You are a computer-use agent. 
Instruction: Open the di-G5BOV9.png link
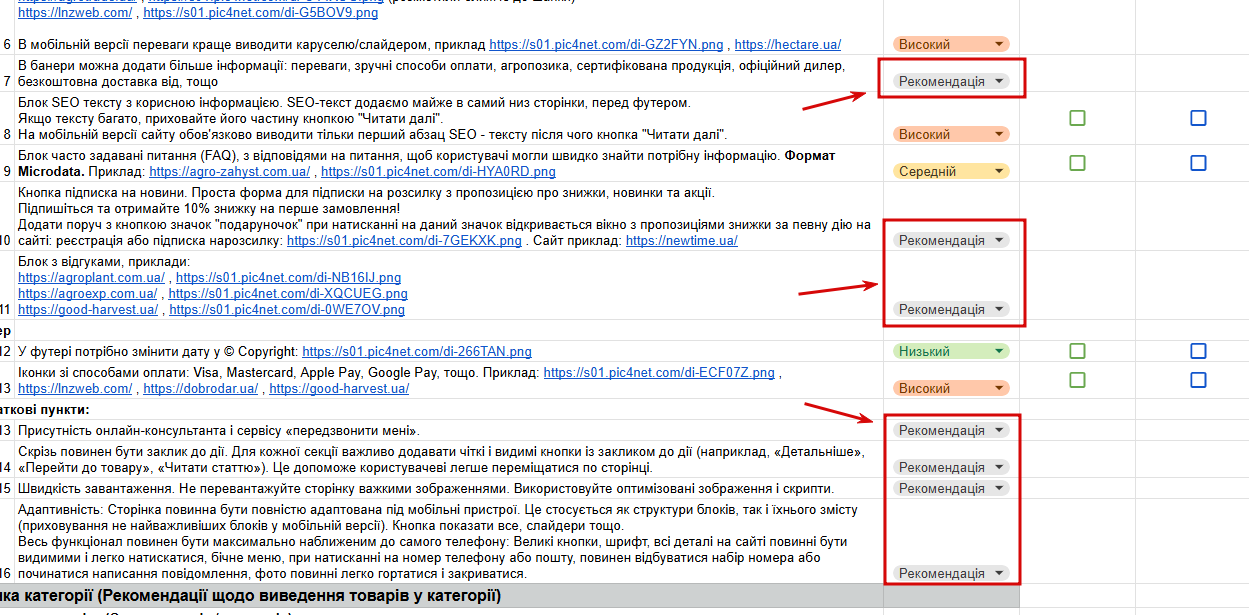261,14
